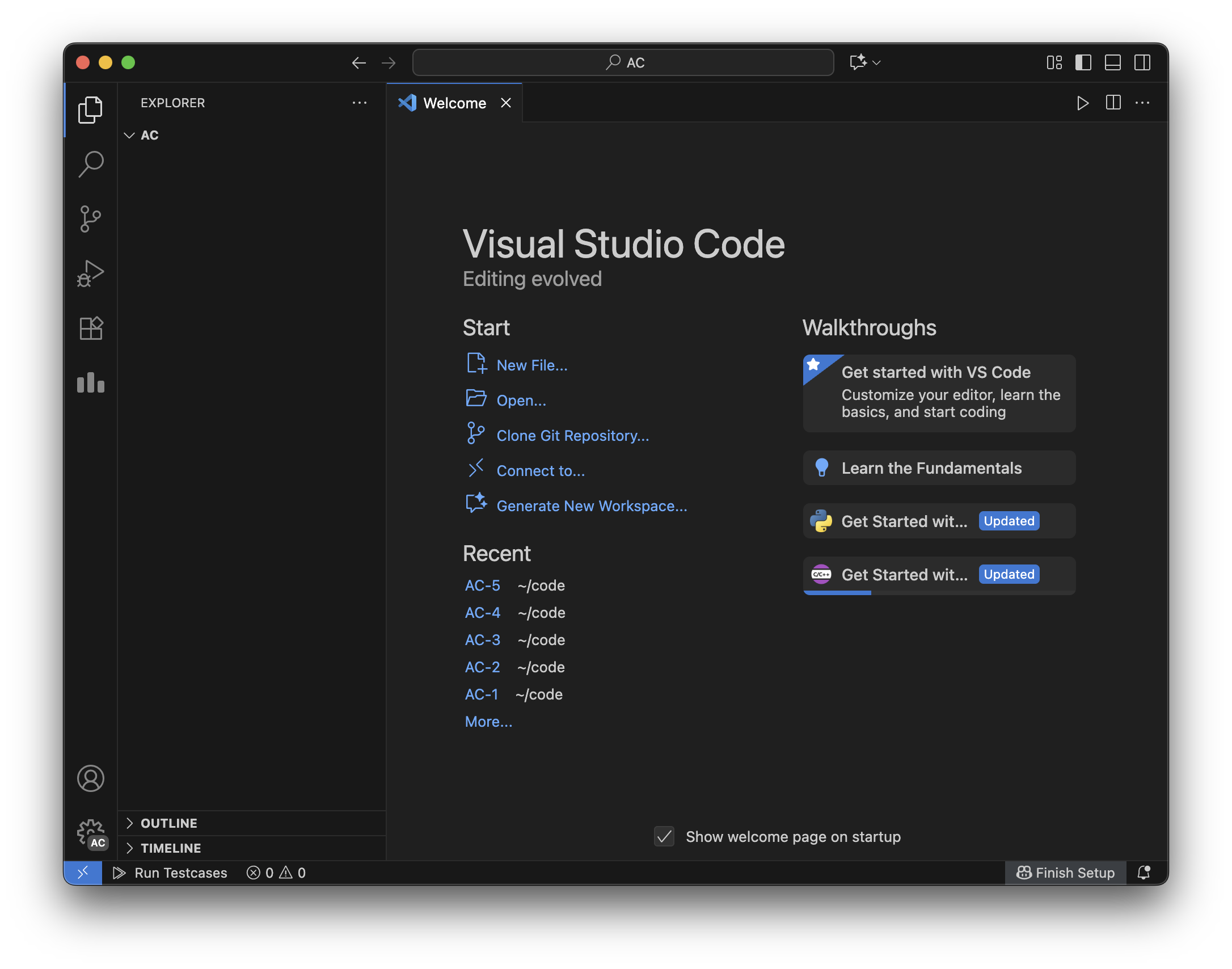This screenshot has height=969, width=1232.
Task: Open the Run and Debug view
Action: click(91, 273)
